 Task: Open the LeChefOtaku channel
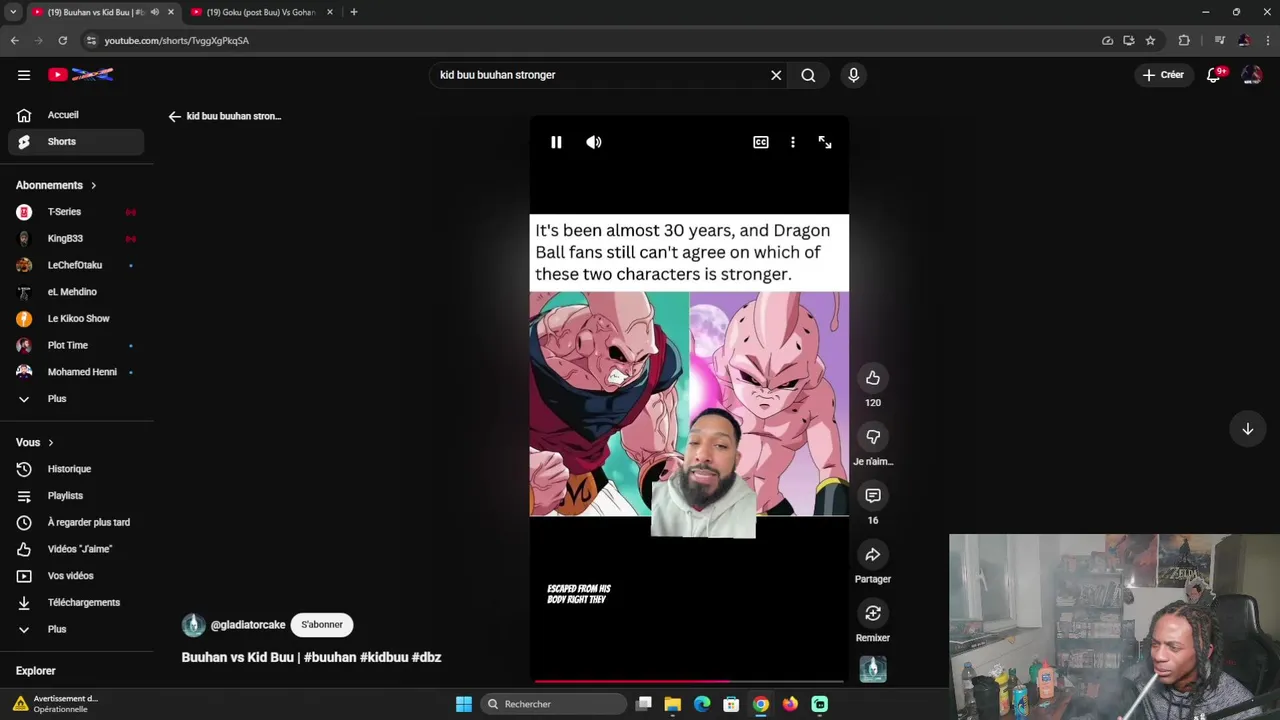point(76,265)
